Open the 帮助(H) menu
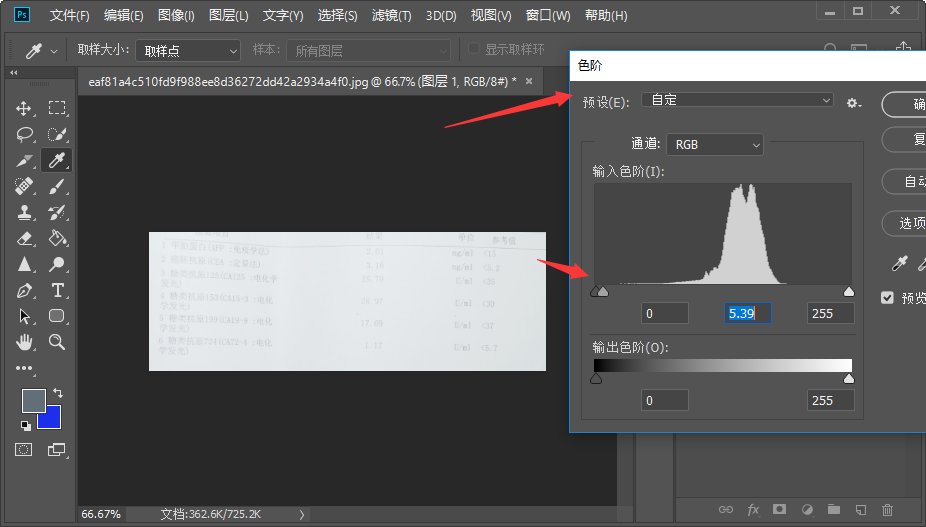The height and width of the screenshot is (527, 926). pos(606,15)
